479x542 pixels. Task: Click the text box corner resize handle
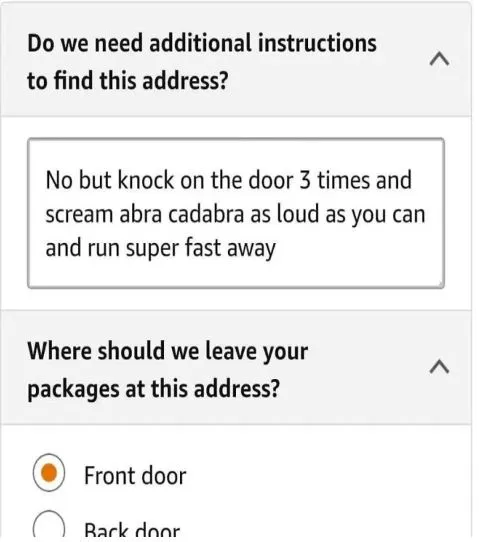tap(441, 284)
